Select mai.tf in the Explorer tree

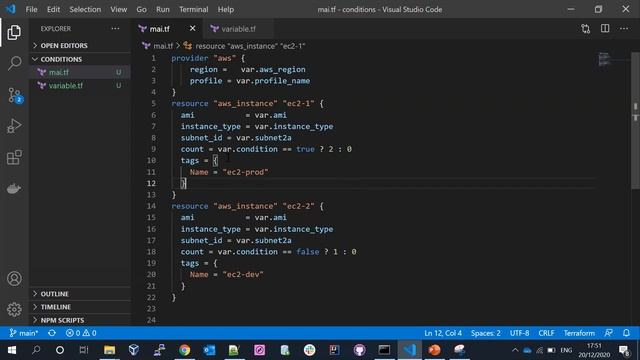[80, 72]
